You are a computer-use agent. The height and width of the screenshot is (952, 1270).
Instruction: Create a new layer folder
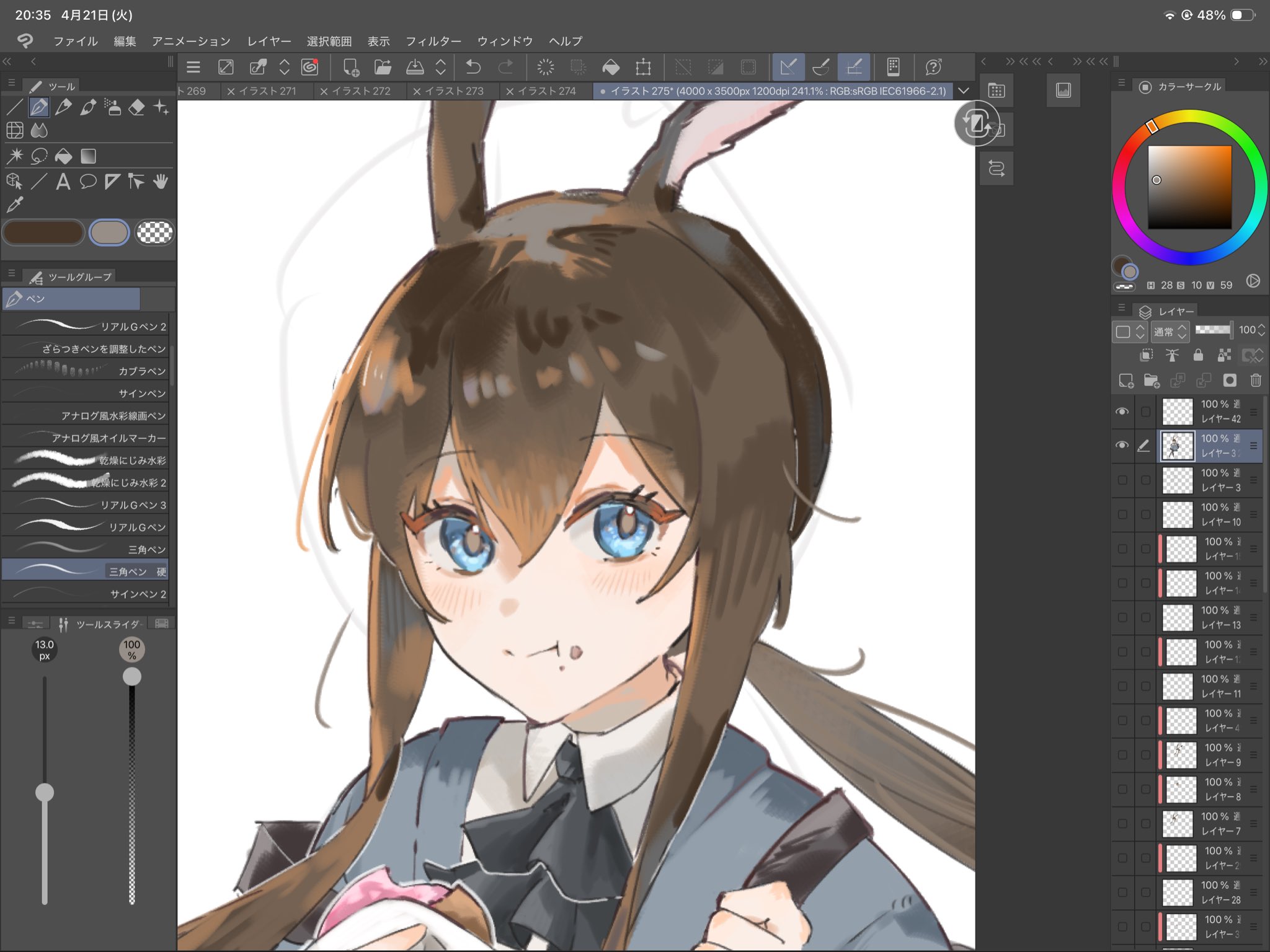pyautogui.click(x=1152, y=381)
